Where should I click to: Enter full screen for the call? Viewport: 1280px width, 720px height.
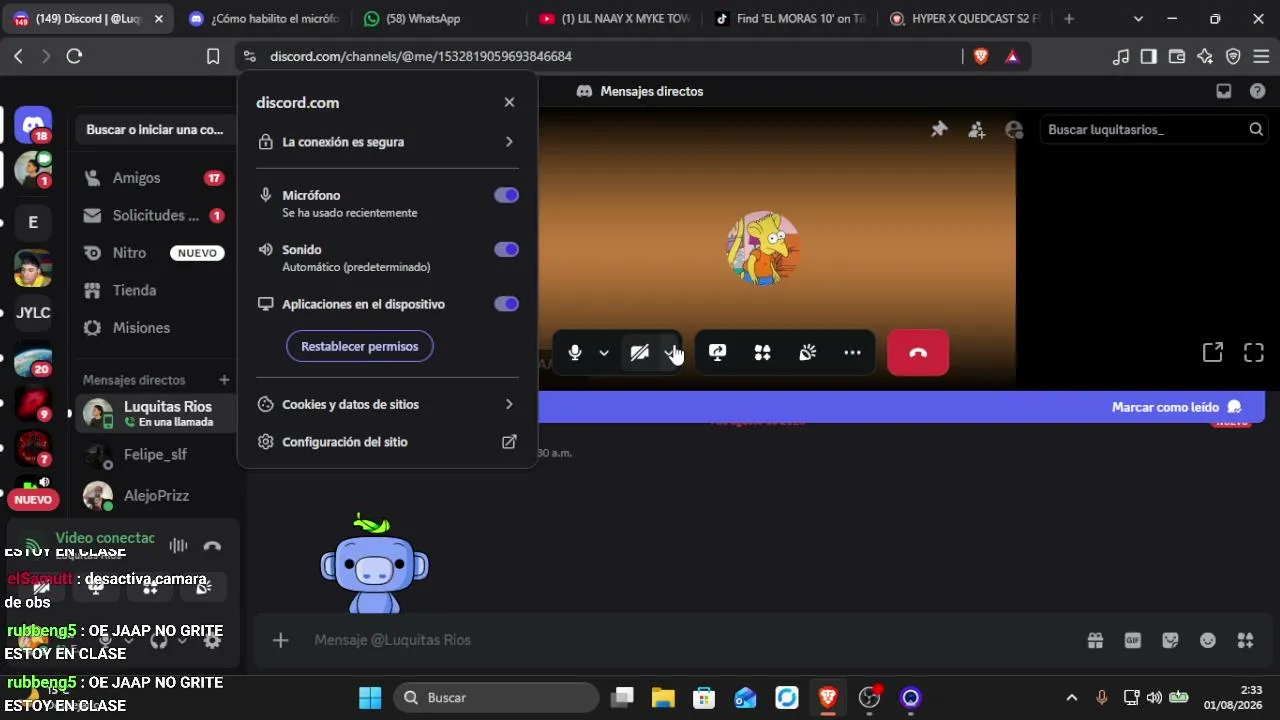tap(1254, 352)
